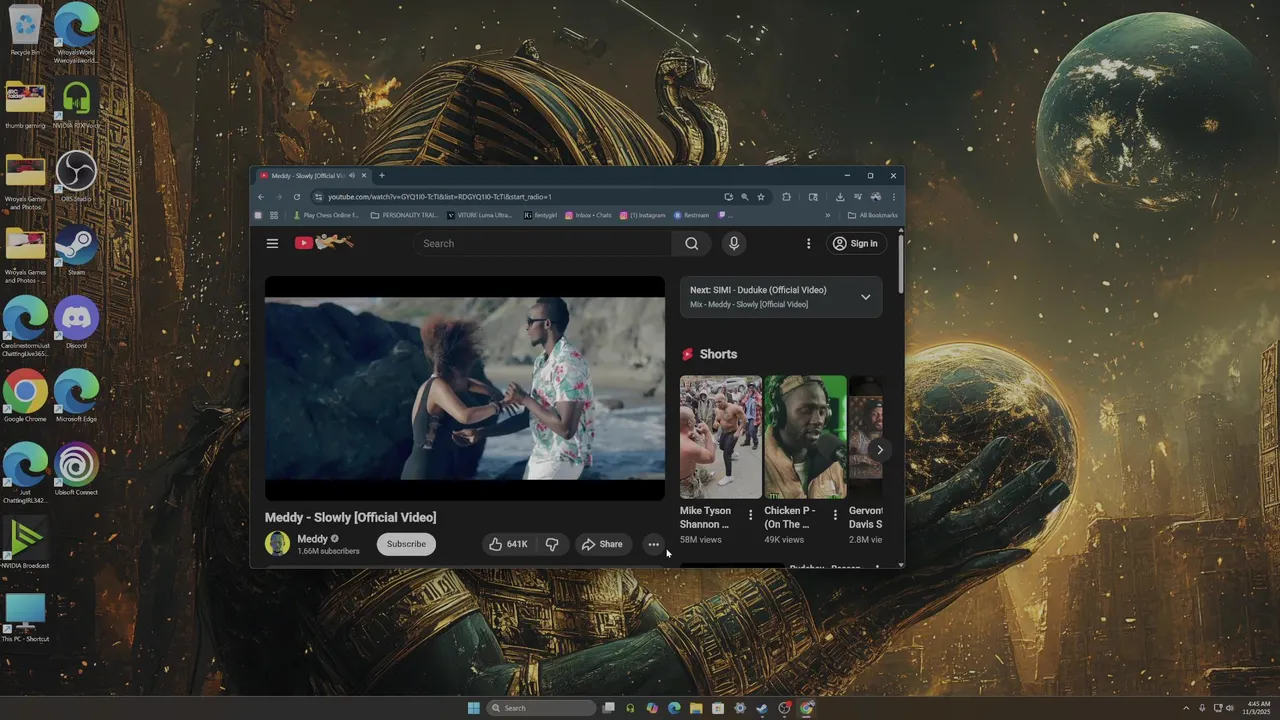This screenshot has height=720, width=1280.
Task: Go back in Chrome browser
Action: tap(261, 197)
